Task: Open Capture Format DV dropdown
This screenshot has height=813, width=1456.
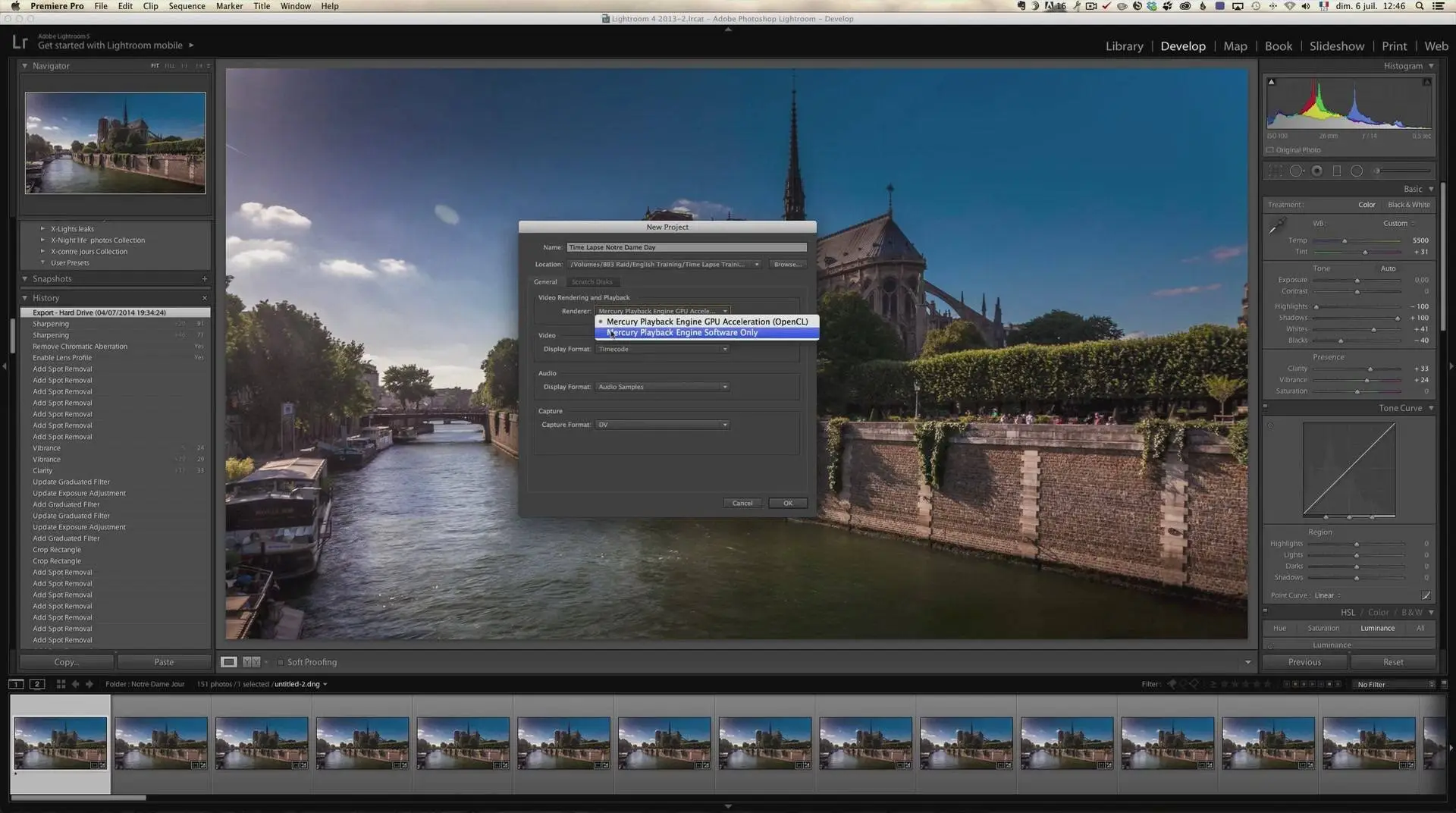Action: (x=662, y=425)
